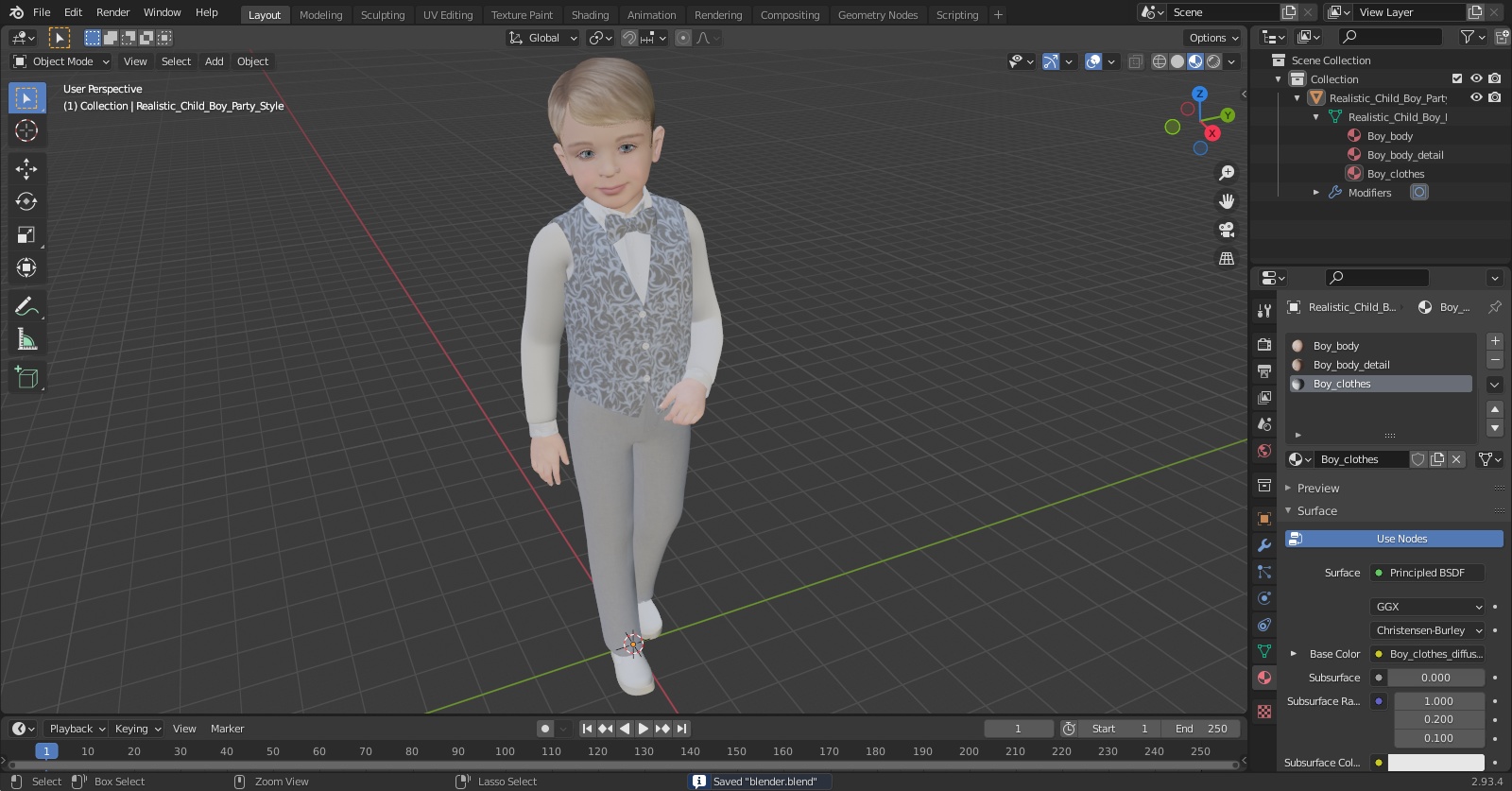Toggle camera view icon in viewport
Image resolution: width=1512 pixels, height=791 pixels.
[1227, 230]
